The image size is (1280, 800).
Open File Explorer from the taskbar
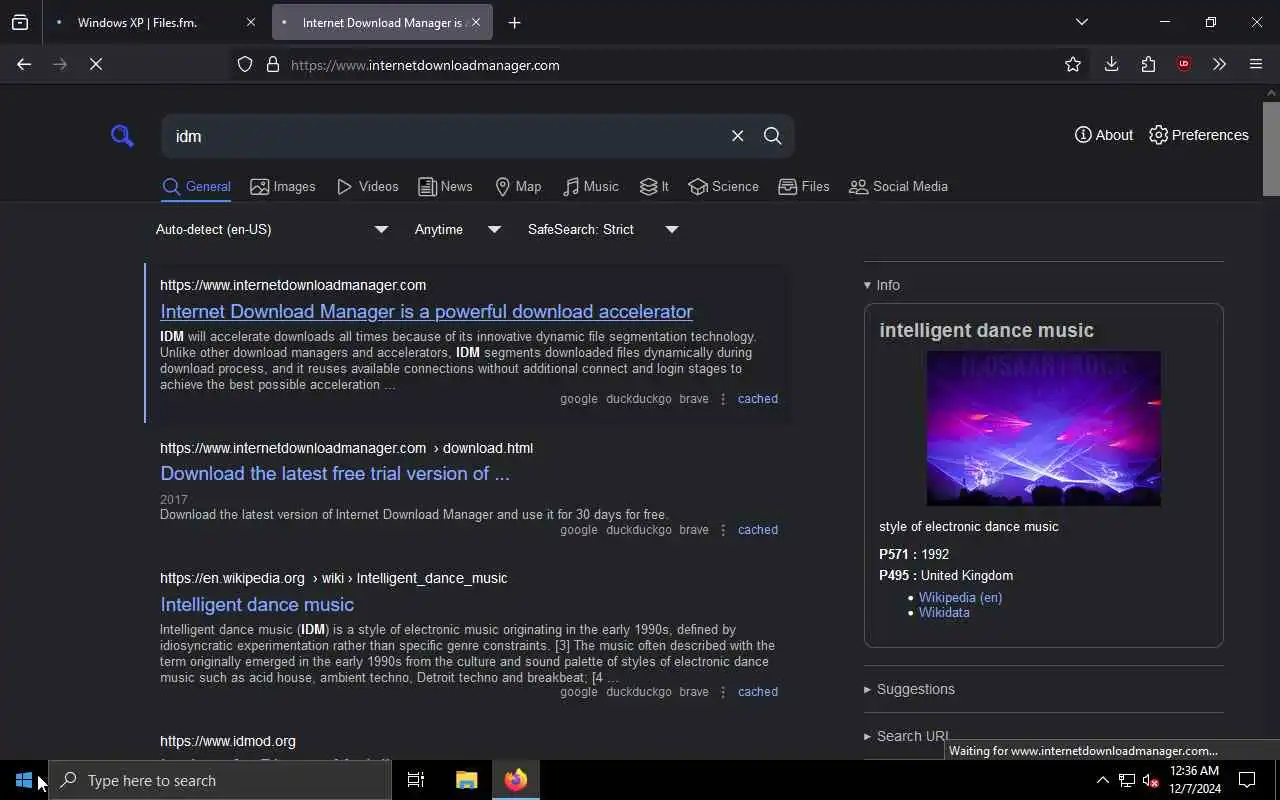coord(466,780)
